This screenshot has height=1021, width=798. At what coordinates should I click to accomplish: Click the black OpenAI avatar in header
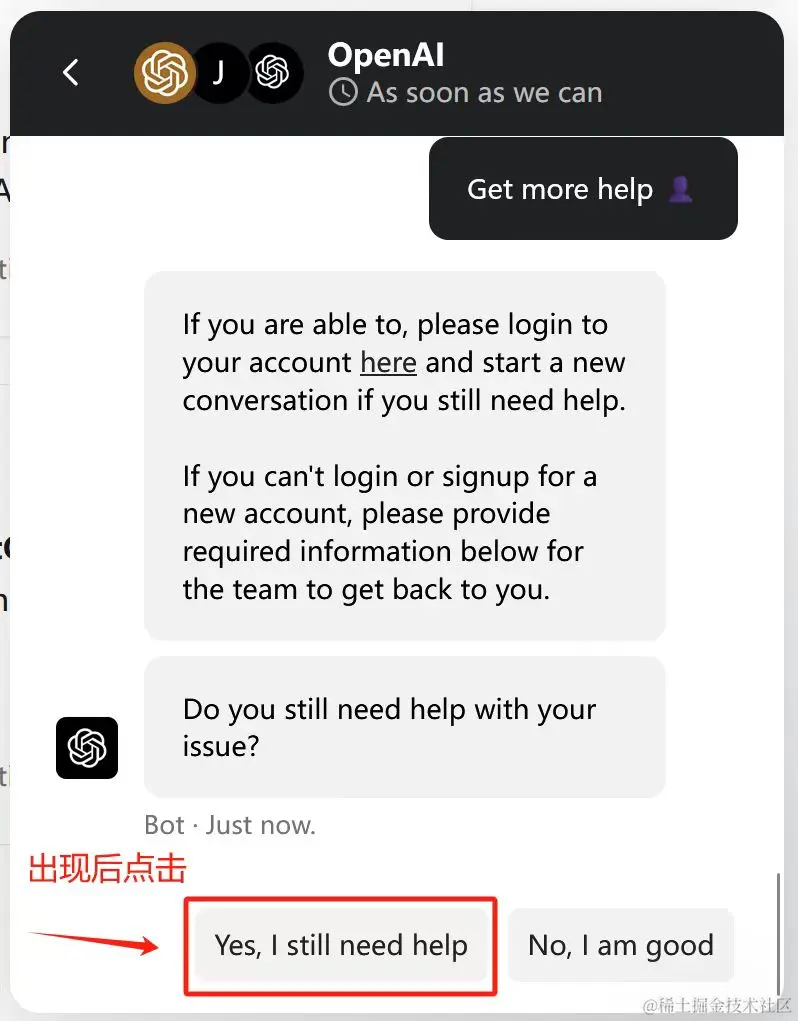273,72
